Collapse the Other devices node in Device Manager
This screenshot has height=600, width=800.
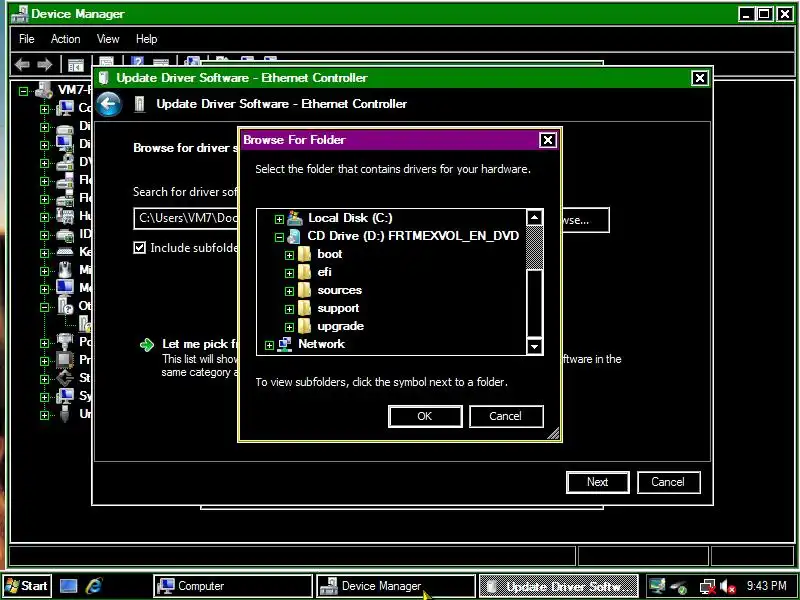click(44, 308)
